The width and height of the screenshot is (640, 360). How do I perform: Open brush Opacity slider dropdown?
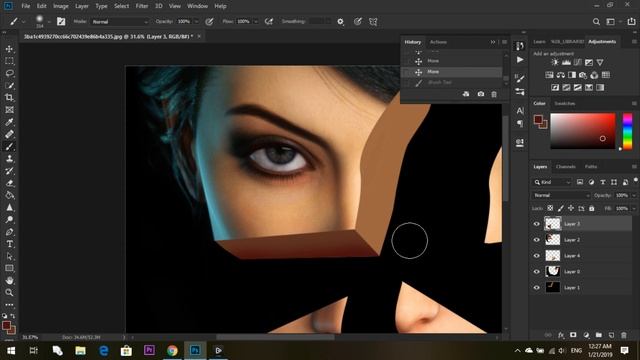coord(196,22)
